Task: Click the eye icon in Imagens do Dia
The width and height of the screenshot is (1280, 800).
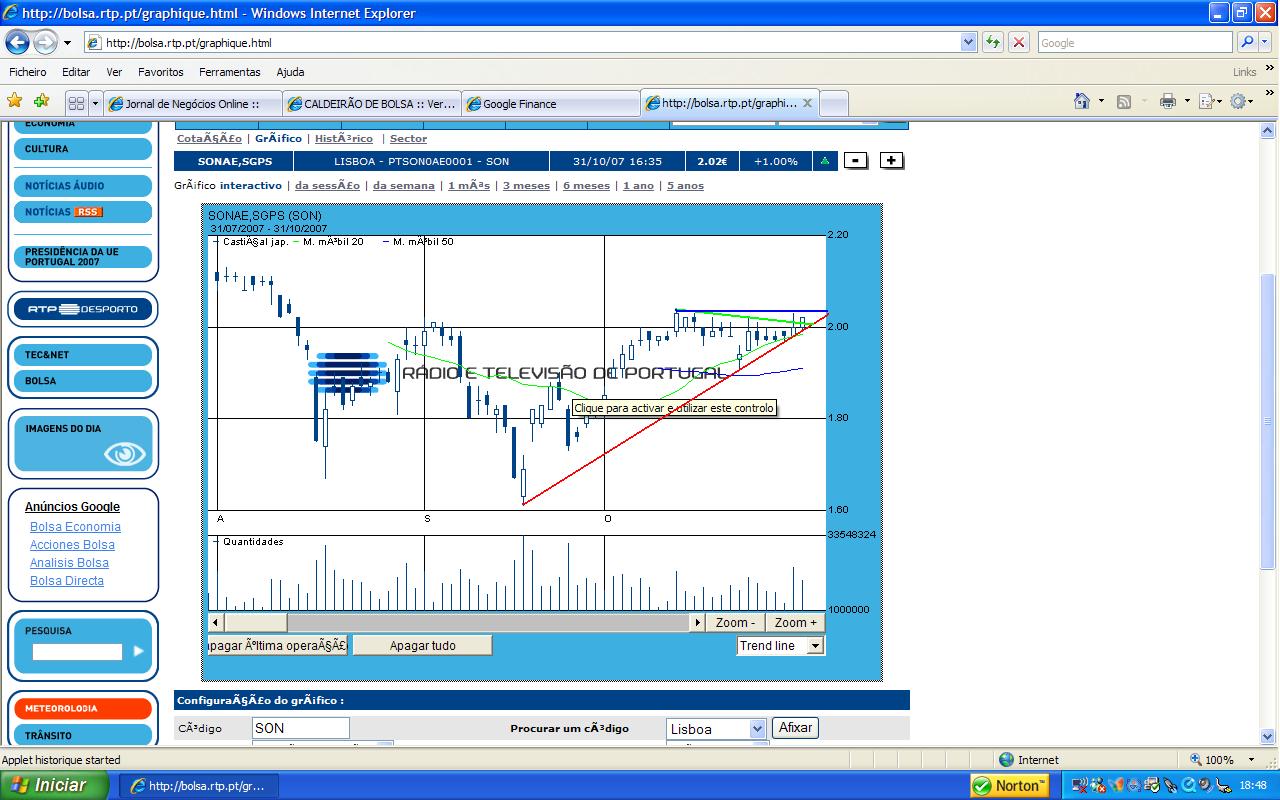Action: 125,455
